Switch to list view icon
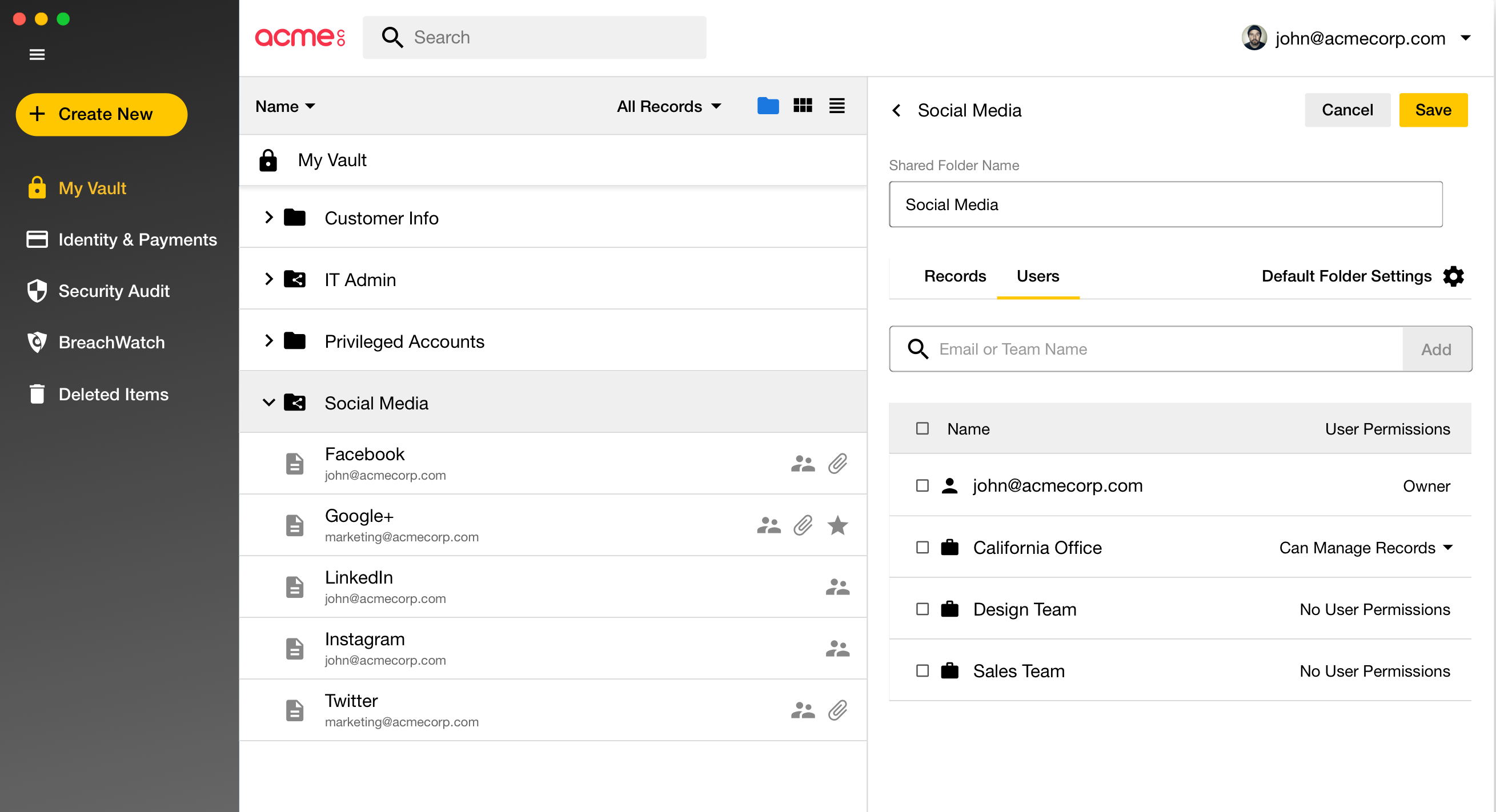The width and height of the screenshot is (1496, 812). (x=837, y=106)
